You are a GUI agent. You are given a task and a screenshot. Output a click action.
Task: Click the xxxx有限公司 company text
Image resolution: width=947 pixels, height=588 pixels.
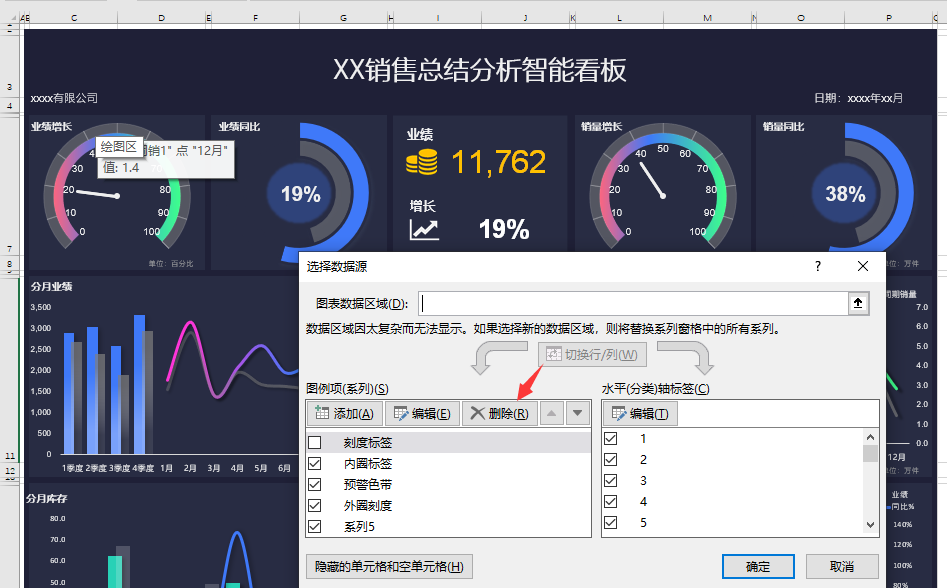[x=64, y=98]
